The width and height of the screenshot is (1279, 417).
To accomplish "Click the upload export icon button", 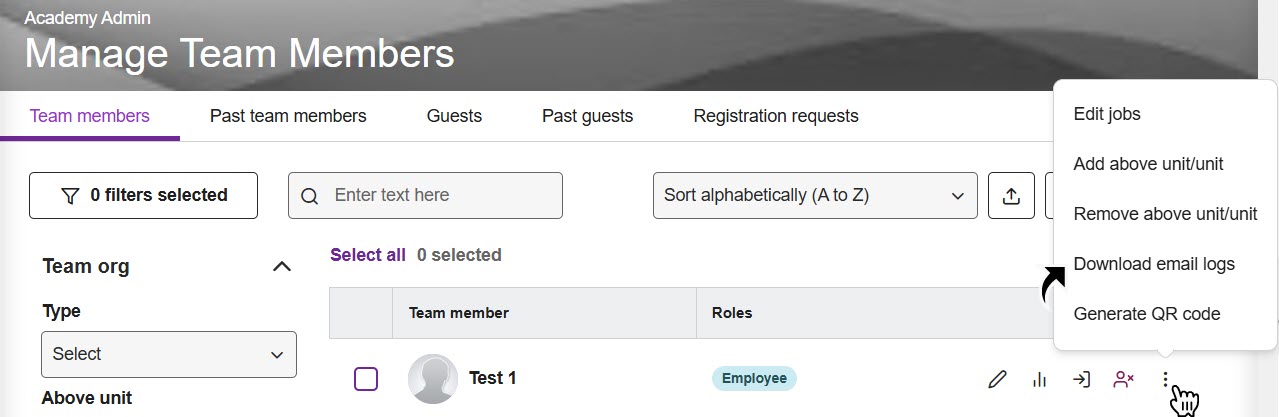I will (x=1011, y=195).
